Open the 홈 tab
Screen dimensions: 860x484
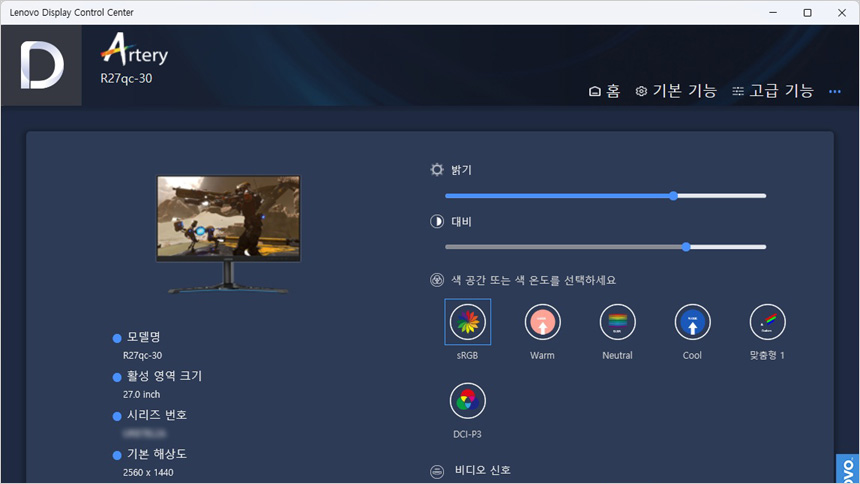(604, 91)
